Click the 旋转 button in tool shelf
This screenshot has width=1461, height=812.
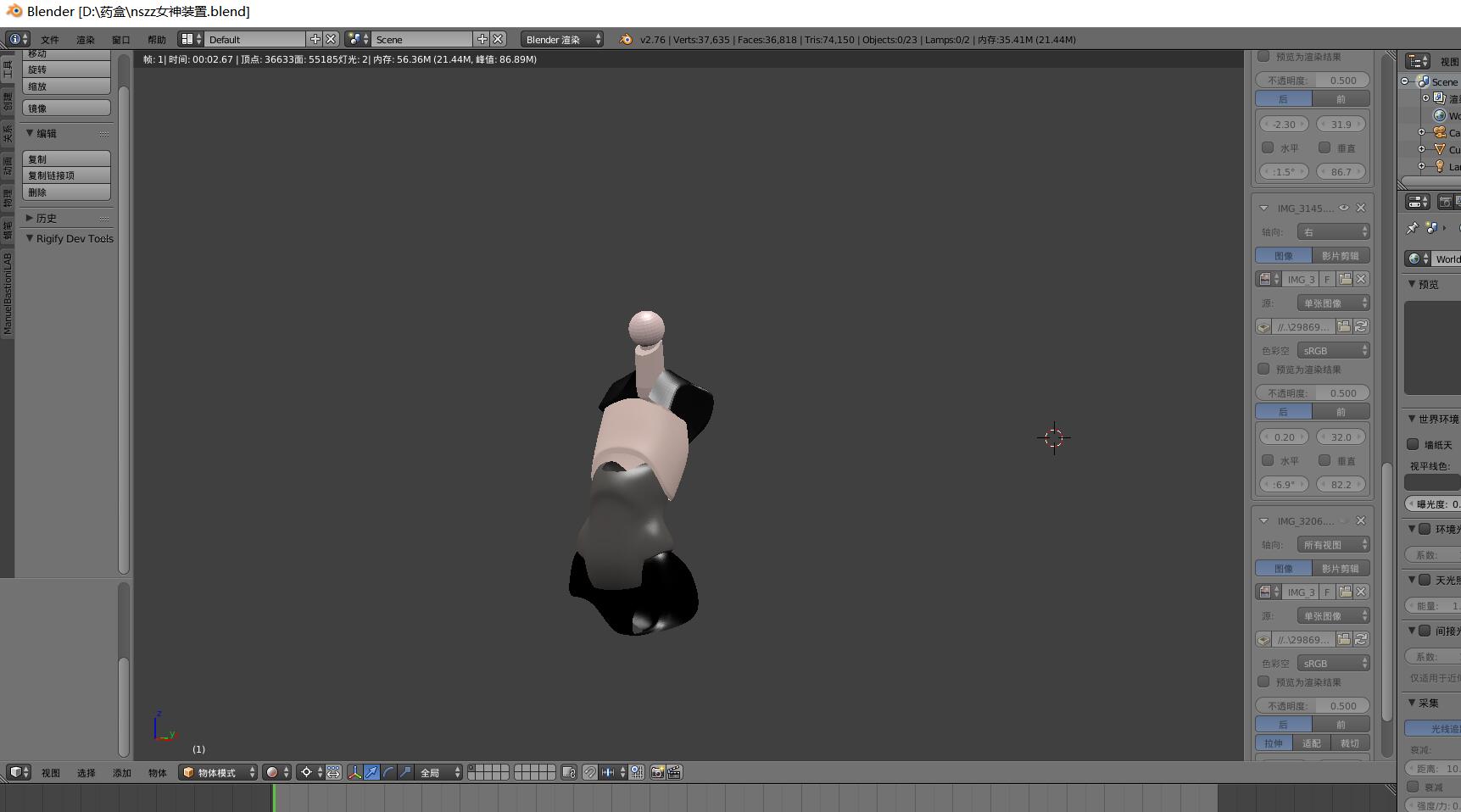[67, 70]
